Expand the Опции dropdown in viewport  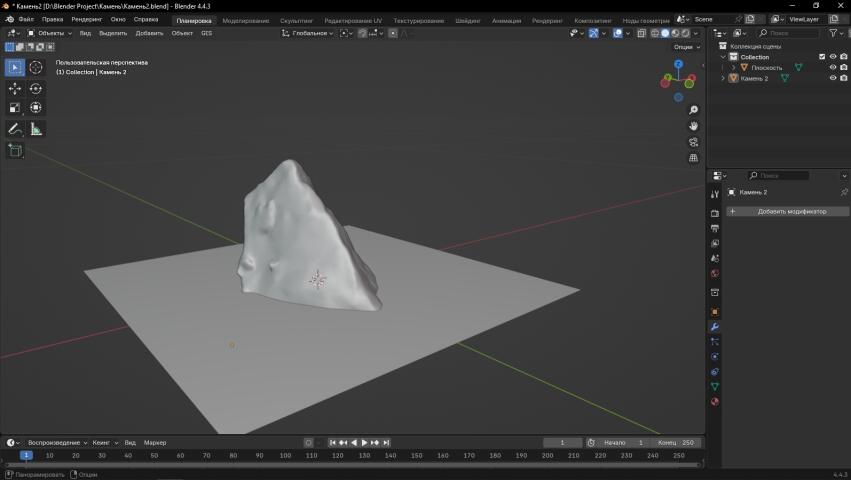[687, 47]
